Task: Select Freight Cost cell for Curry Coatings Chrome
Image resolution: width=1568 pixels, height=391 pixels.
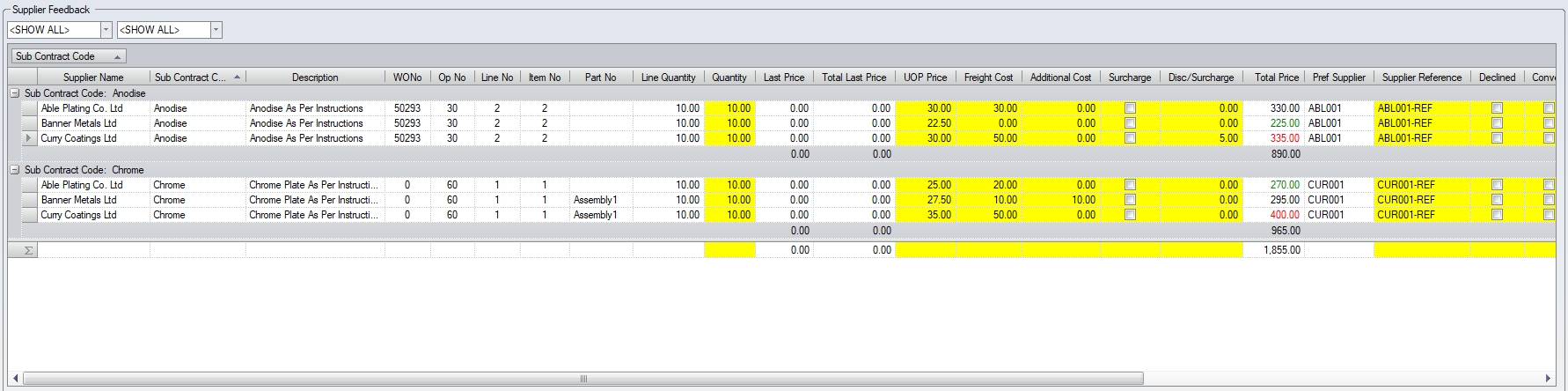Action: (989, 215)
